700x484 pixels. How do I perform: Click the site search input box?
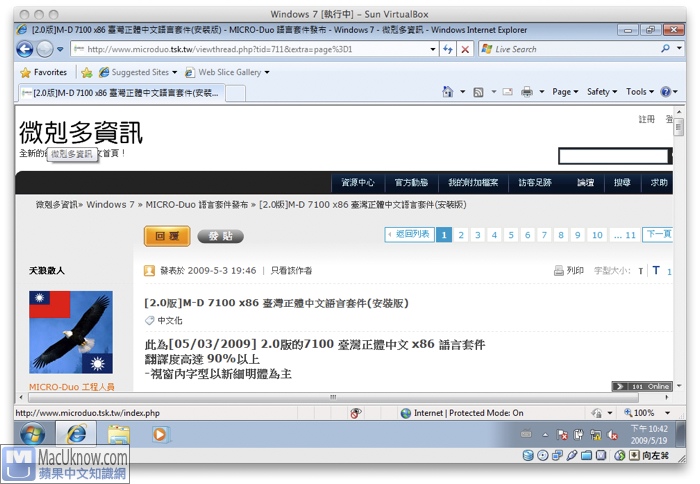[613, 156]
